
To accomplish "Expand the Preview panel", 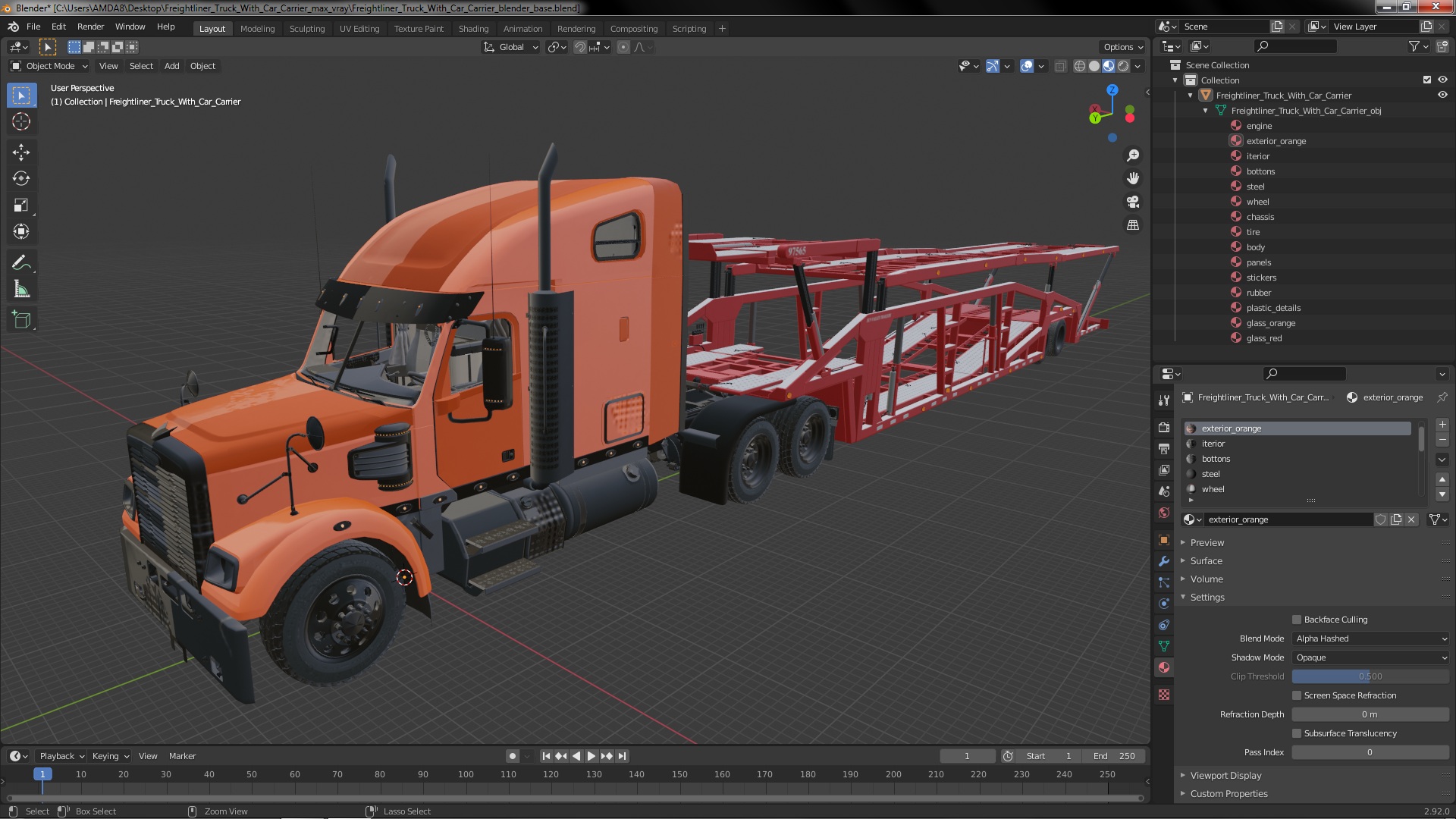I will (x=1207, y=542).
